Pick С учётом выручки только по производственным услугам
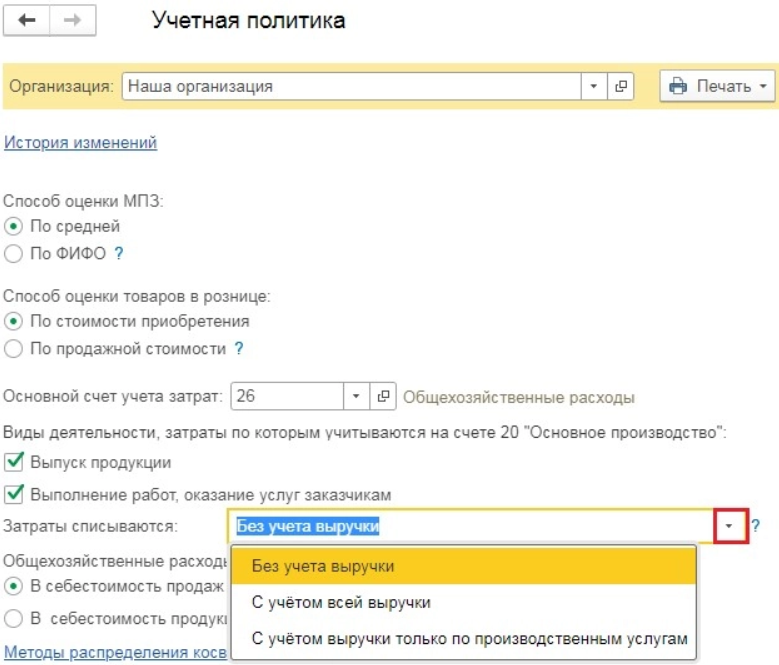 (469, 639)
